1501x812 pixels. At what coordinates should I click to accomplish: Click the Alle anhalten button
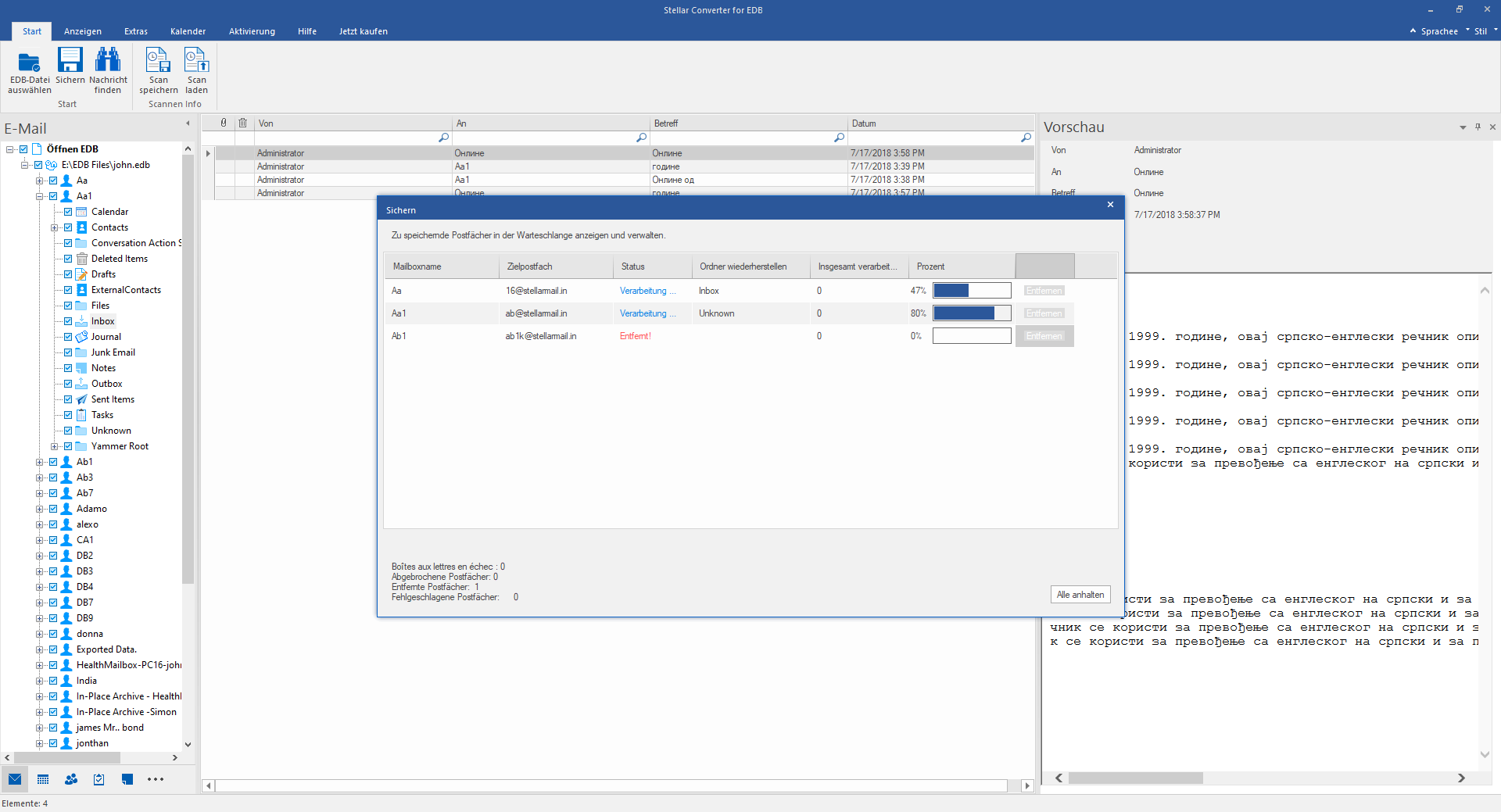pyautogui.click(x=1080, y=595)
